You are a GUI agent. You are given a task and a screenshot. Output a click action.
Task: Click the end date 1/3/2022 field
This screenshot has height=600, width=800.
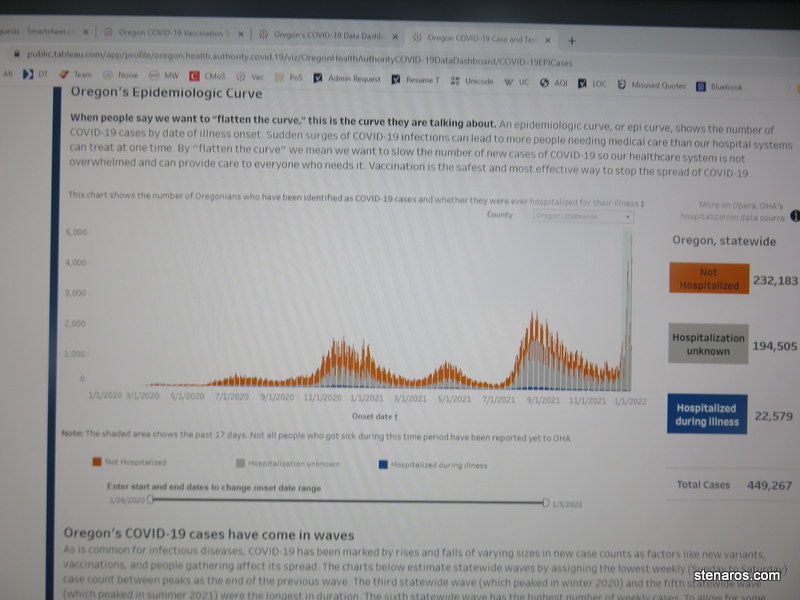pyautogui.click(x=567, y=504)
